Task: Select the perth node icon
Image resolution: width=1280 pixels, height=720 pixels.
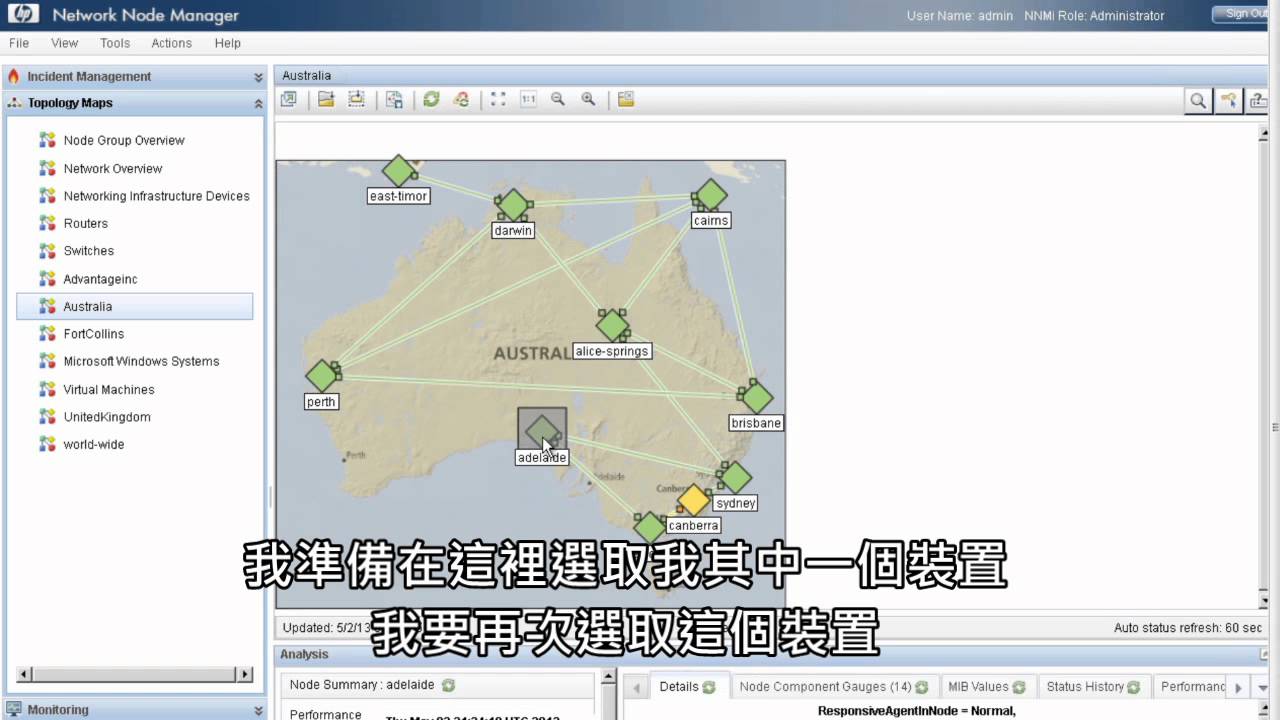Action: 322,376
